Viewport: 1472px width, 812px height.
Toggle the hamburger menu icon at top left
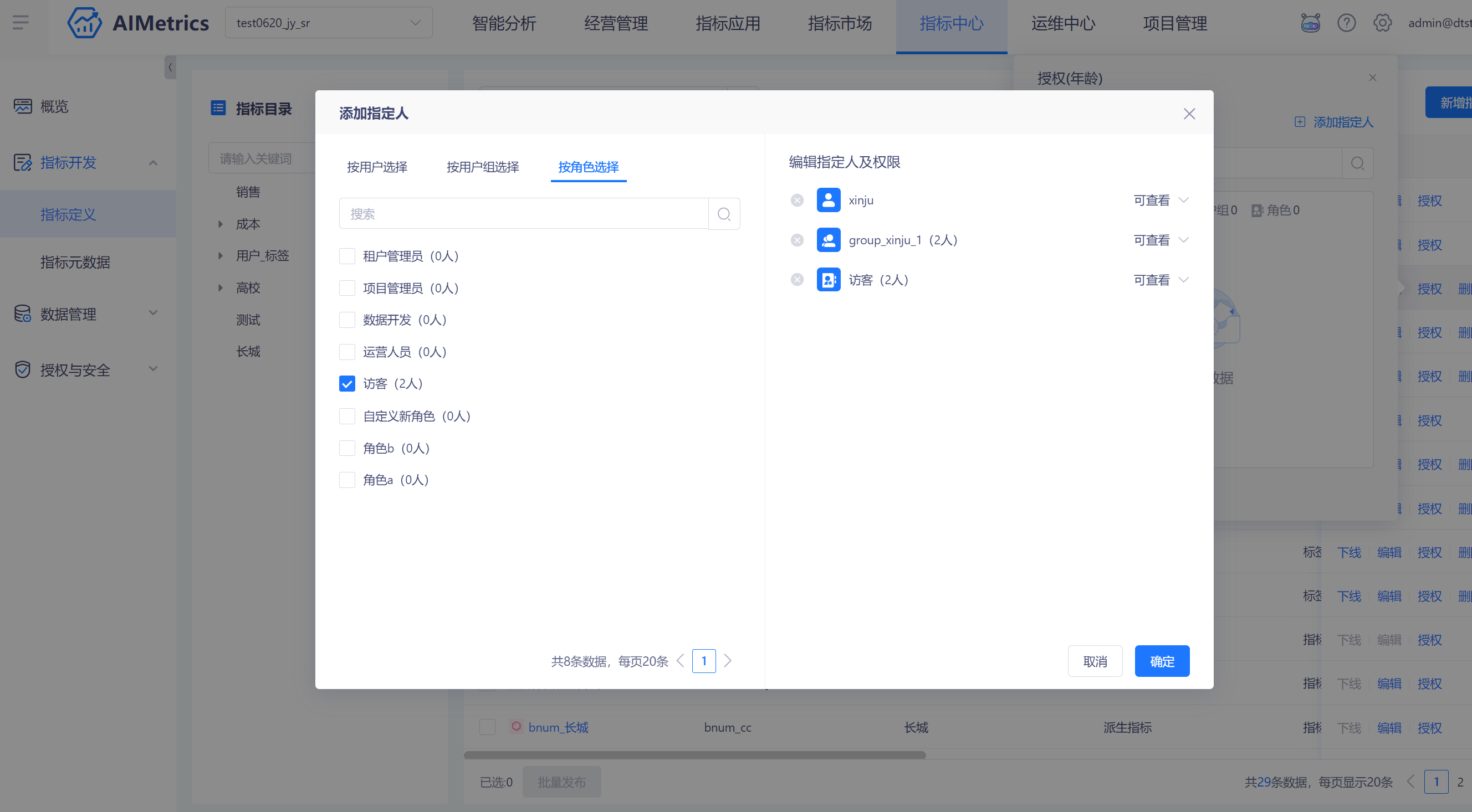coord(21,23)
